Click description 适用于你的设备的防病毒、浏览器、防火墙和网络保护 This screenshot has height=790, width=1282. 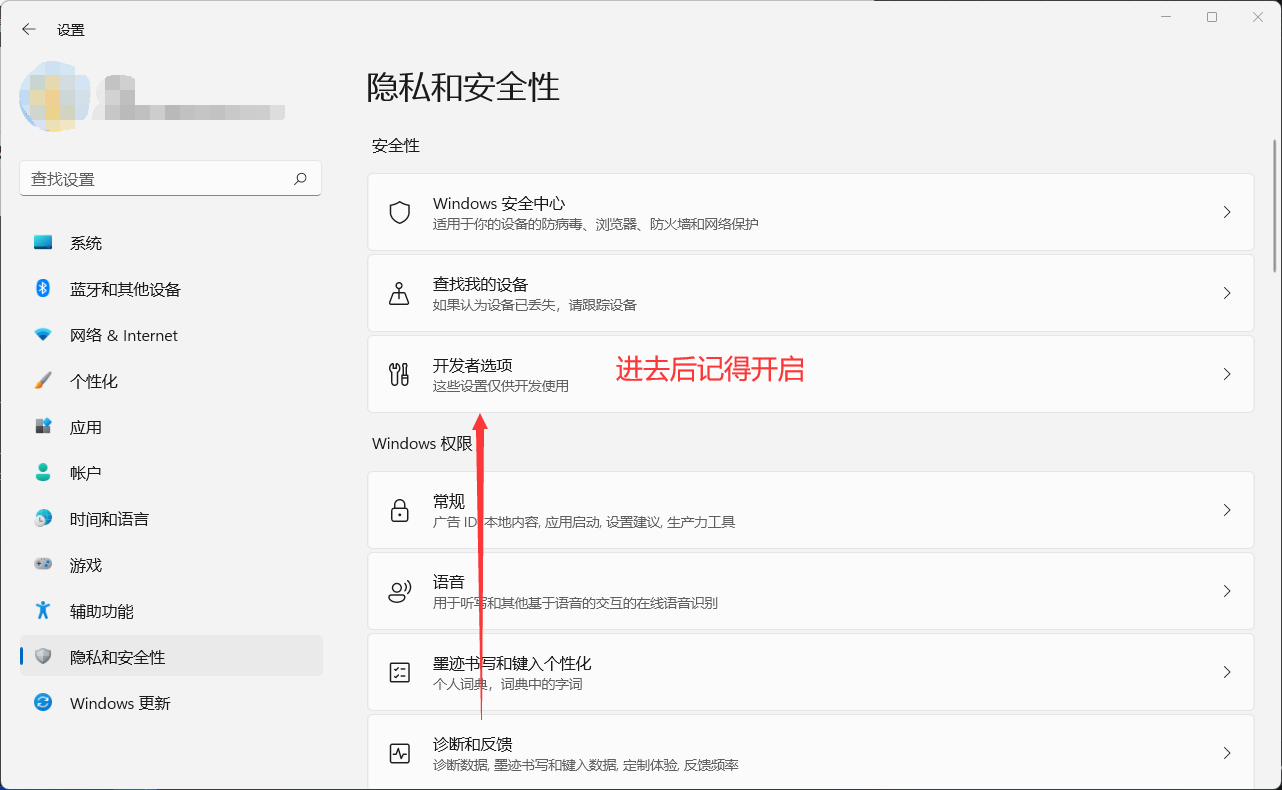click(596, 224)
